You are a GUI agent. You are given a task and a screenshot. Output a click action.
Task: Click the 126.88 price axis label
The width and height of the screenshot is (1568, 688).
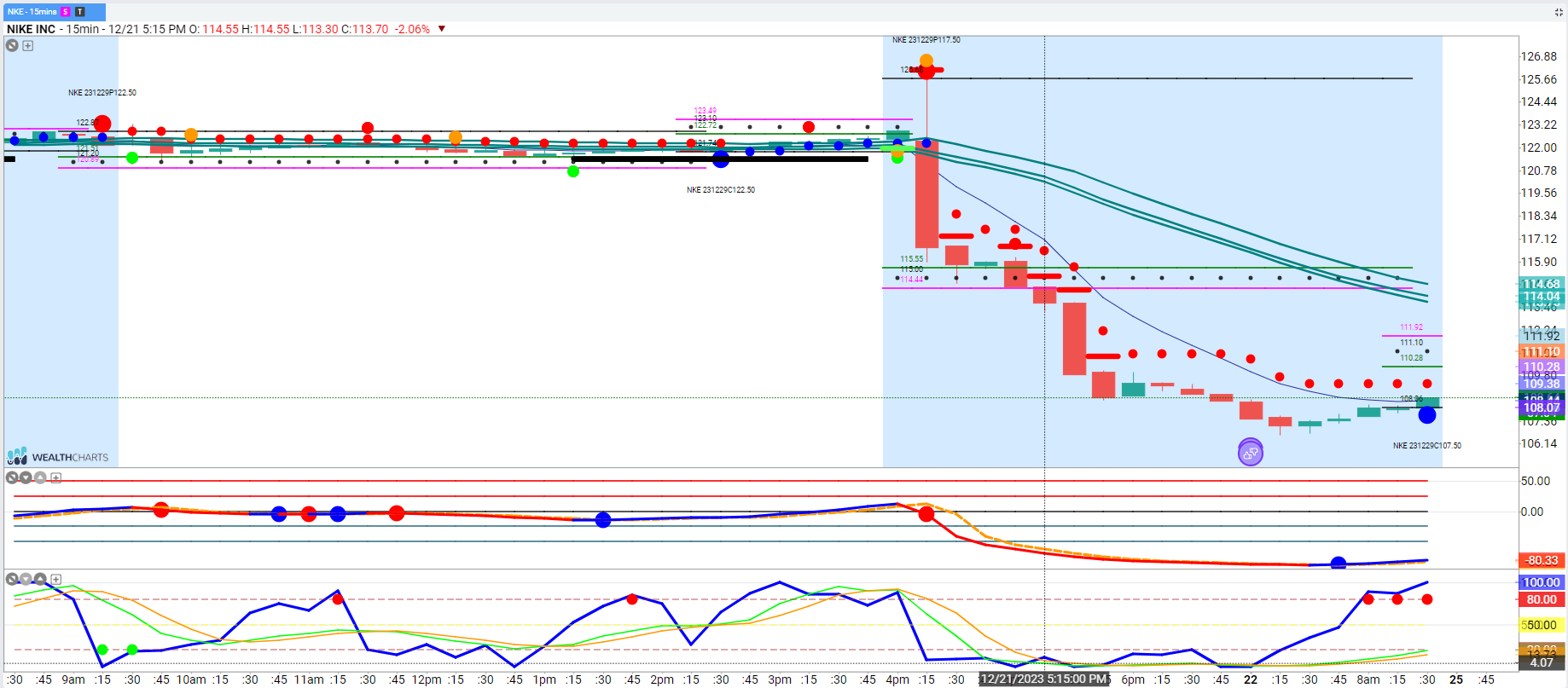(1539, 56)
